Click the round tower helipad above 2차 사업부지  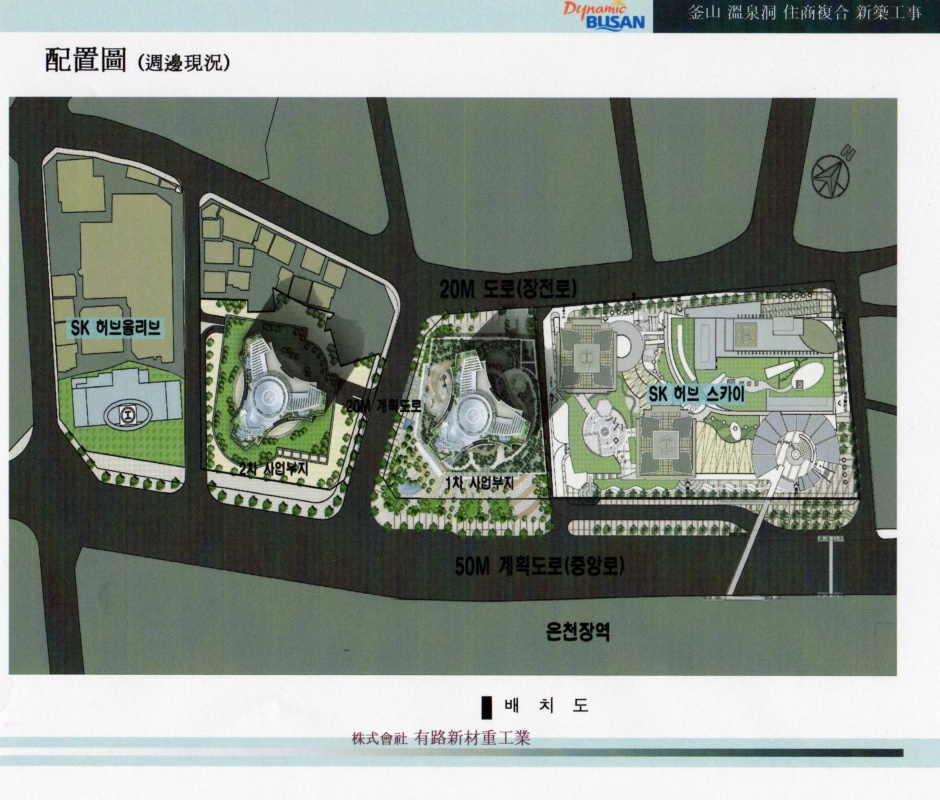click(x=270, y=396)
